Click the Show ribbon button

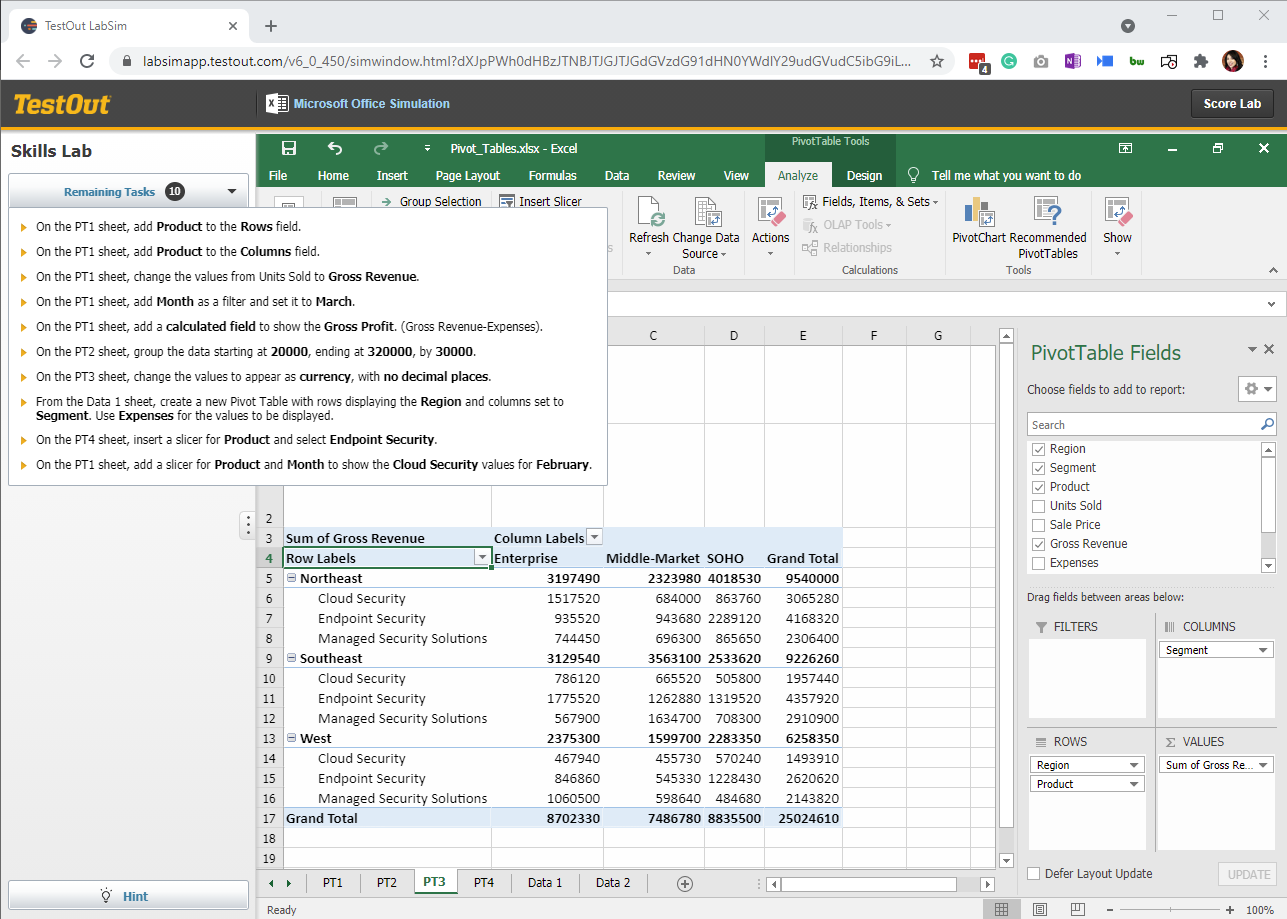(x=1117, y=226)
